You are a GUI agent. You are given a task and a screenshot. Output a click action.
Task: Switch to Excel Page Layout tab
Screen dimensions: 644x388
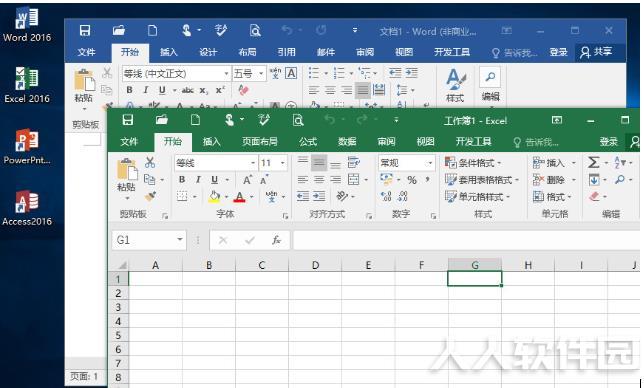tap(260, 142)
